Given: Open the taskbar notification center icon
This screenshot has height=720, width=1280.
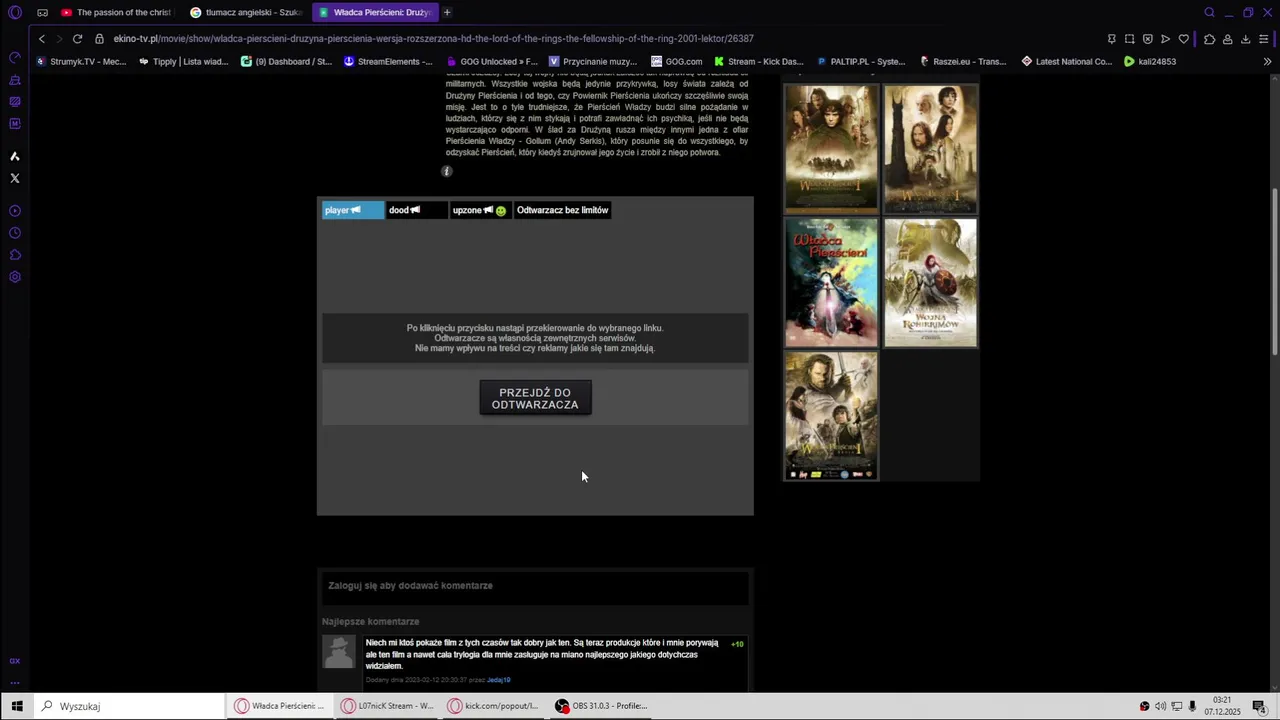Looking at the screenshot, I should point(1259,706).
